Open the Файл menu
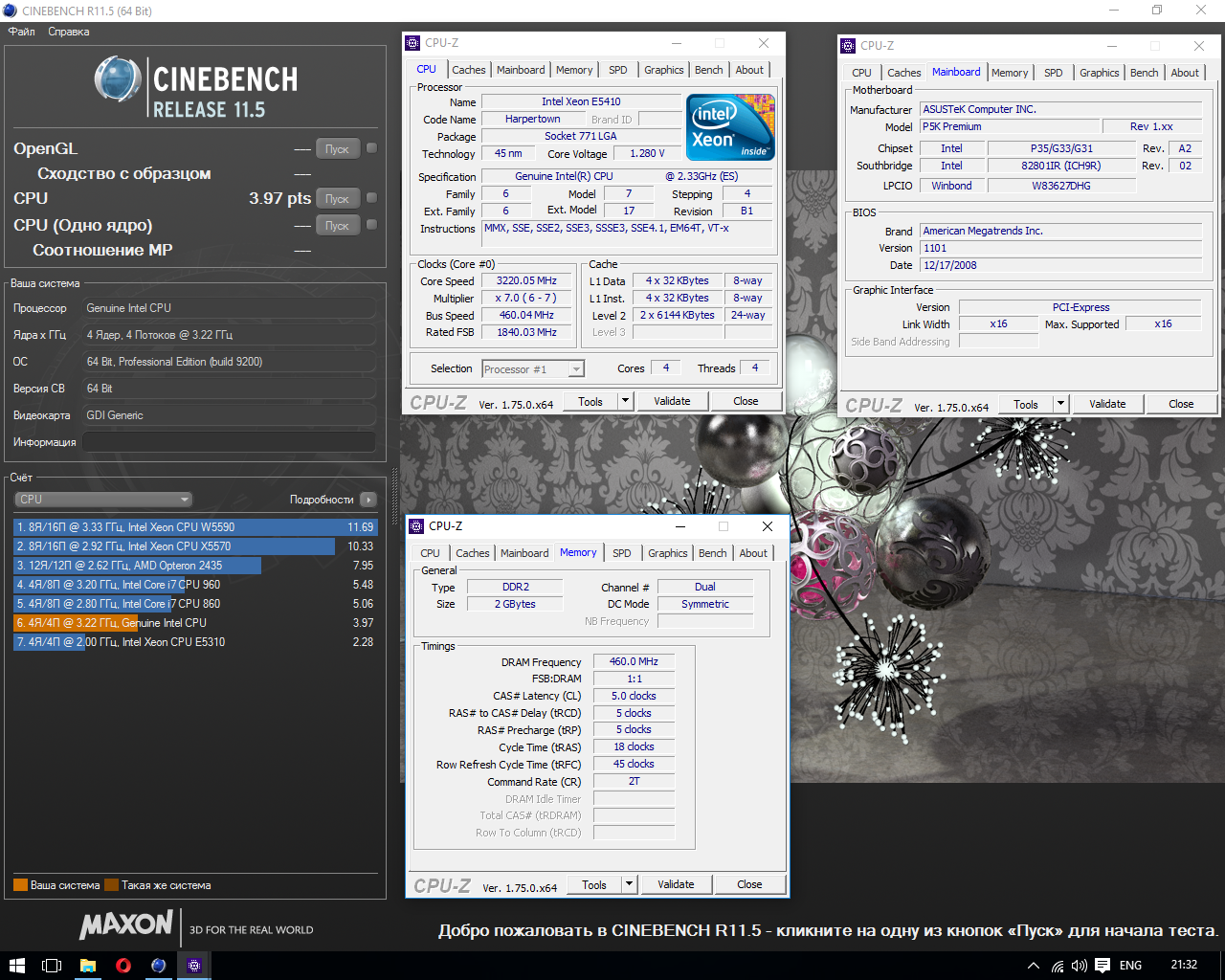The image size is (1225, 980). click(21, 32)
